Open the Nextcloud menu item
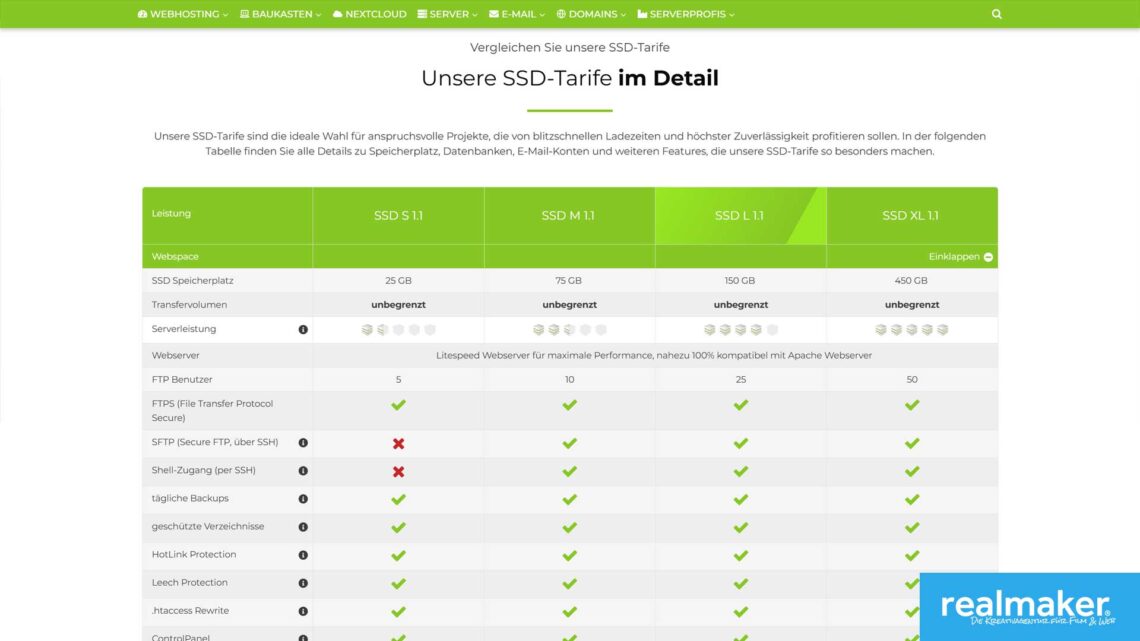The height and width of the screenshot is (641, 1140). [370, 14]
